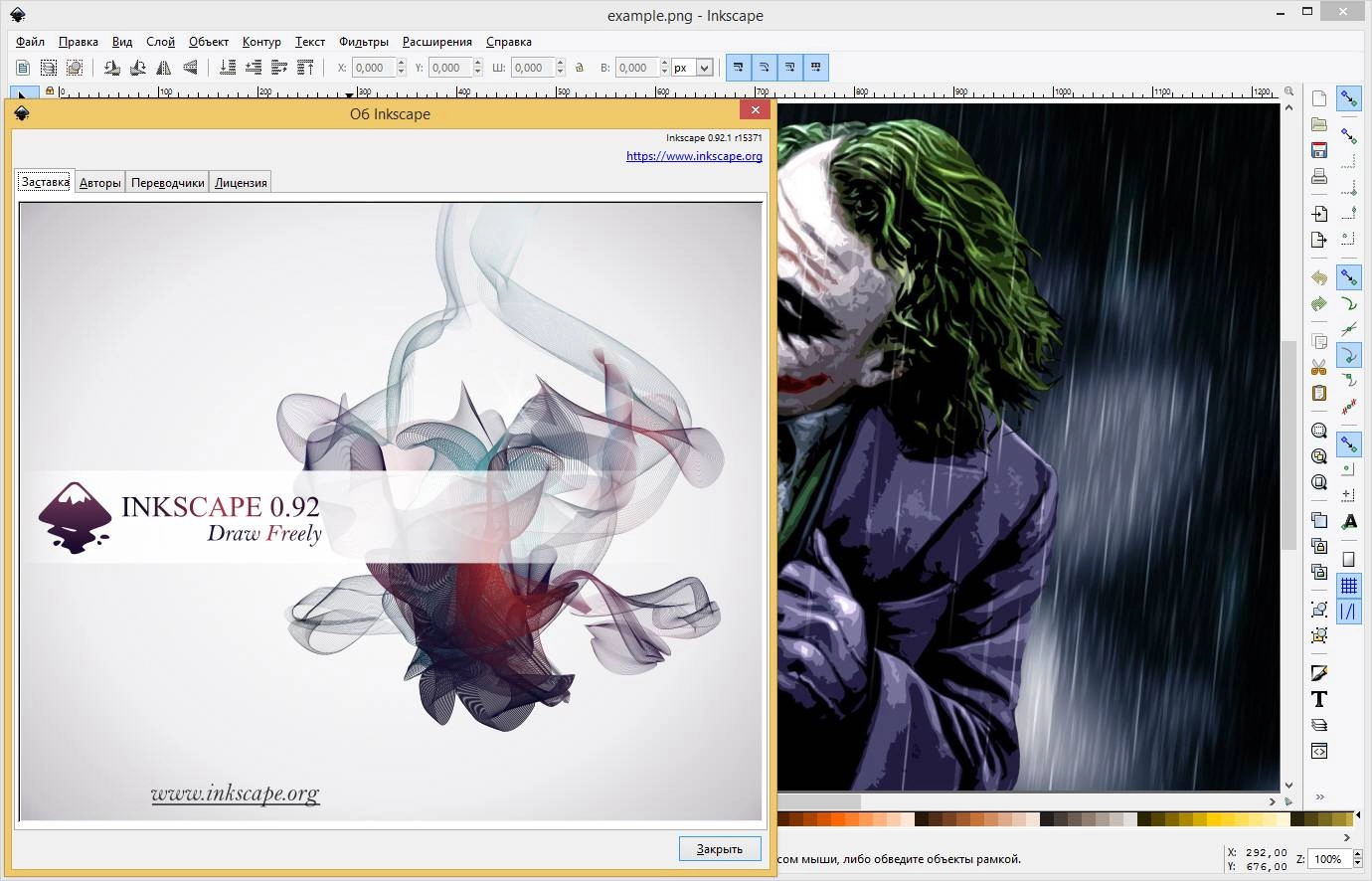Viewport: 1372px width, 881px height.
Task: Click the Zoom to fit drawing icon
Action: pos(1319,456)
